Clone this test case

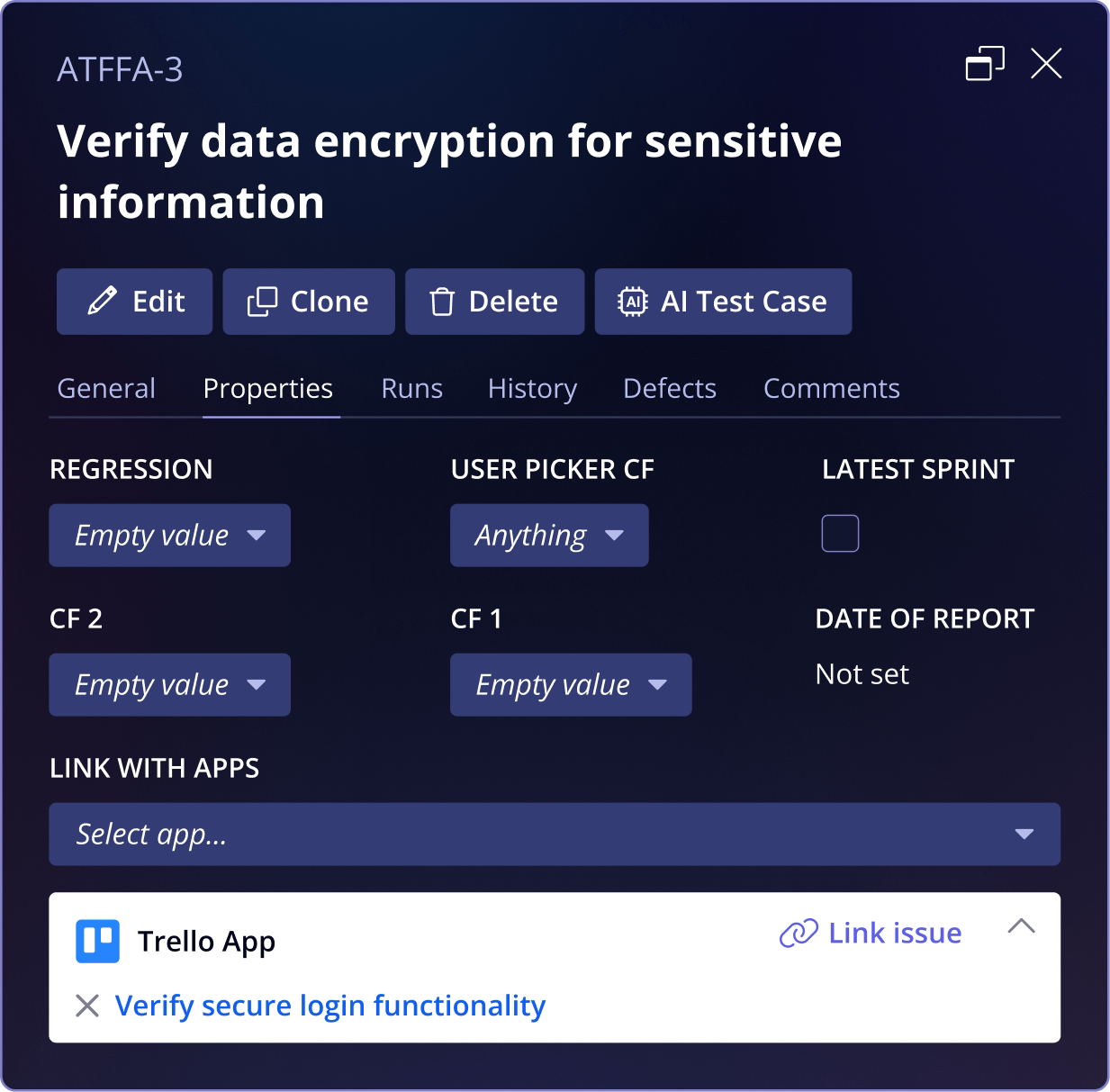(309, 302)
